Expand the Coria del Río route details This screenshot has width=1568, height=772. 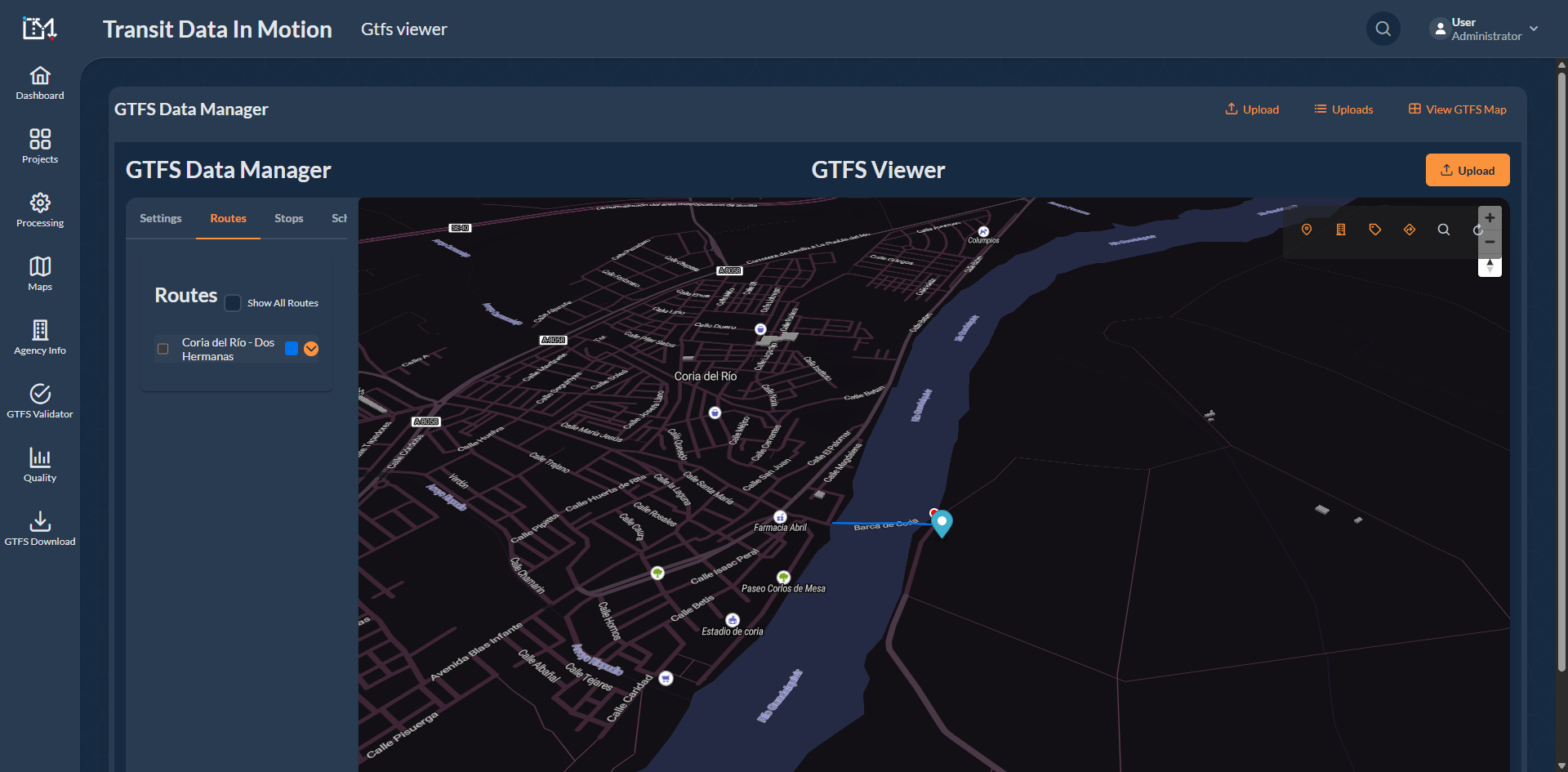tap(311, 349)
